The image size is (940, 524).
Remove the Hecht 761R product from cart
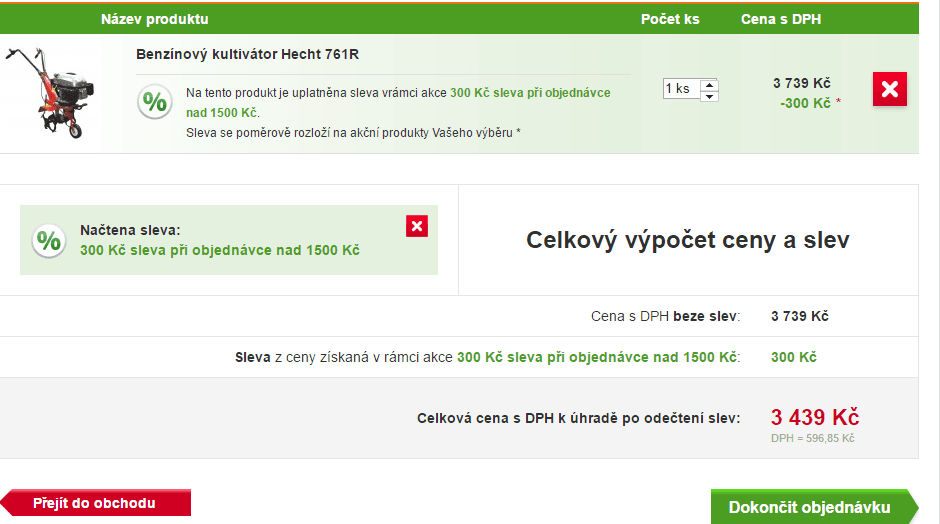click(x=889, y=90)
